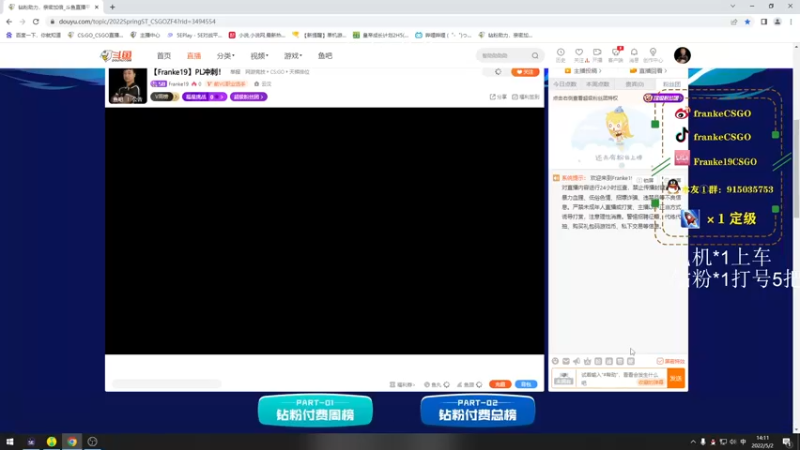The width and height of the screenshot is (800, 450).
Task: Click the Chrome icon in taskbar
Action: (x=72, y=441)
